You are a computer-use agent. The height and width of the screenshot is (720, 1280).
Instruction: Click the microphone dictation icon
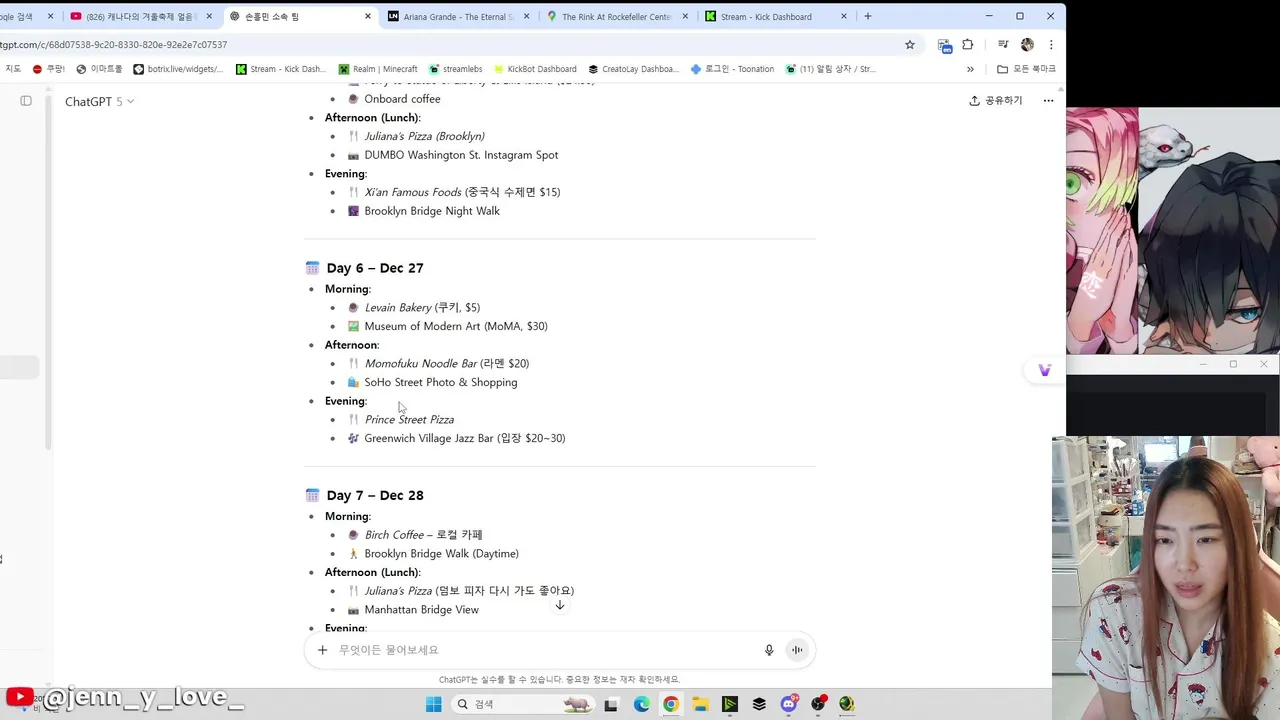pyautogui.click(x=769, y=650)
